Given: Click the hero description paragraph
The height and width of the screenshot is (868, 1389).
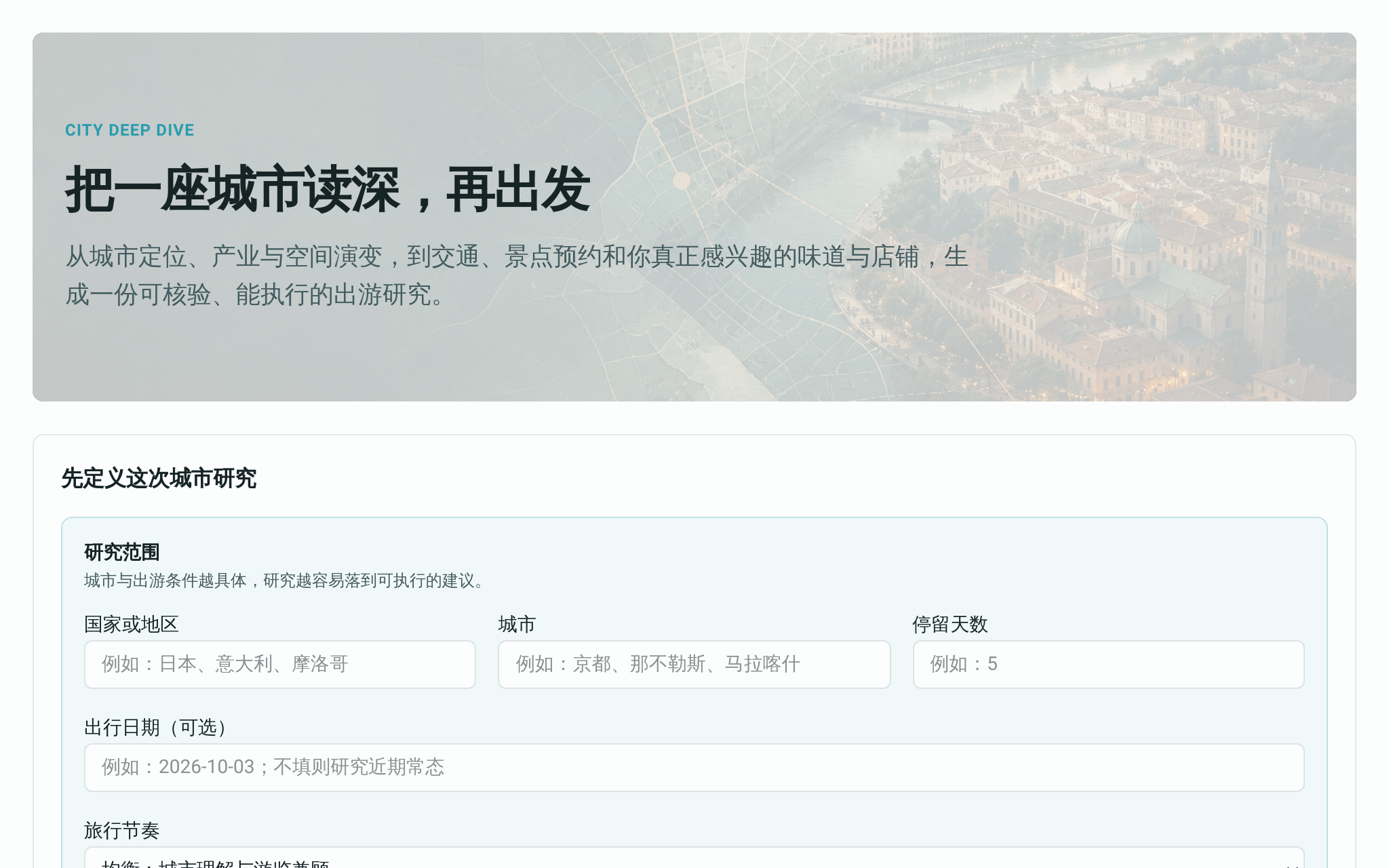Looking at the screenshot, I should (x=517, y=275).
